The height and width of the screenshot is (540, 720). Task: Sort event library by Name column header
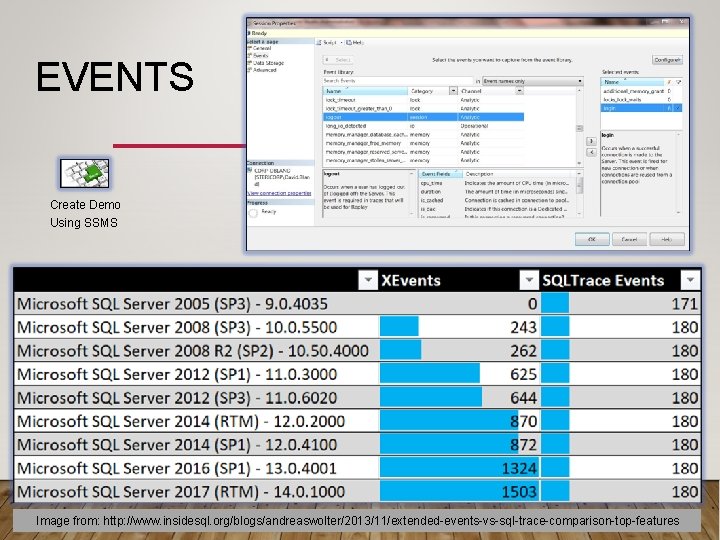(365, 91)
